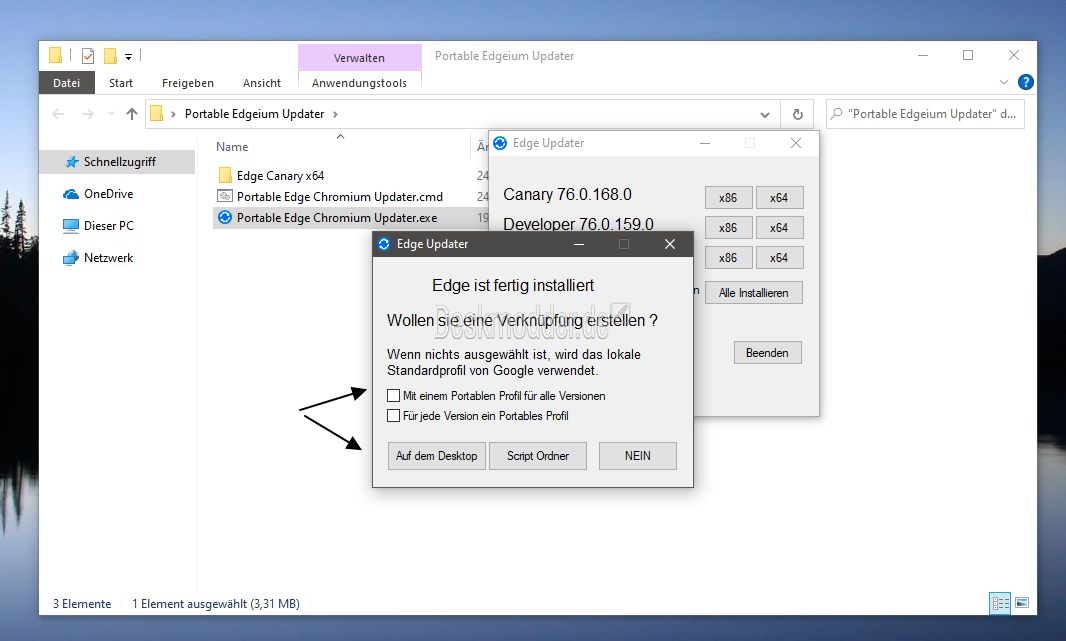
Task: Install Developer x64 version
Action: (779, 228)
